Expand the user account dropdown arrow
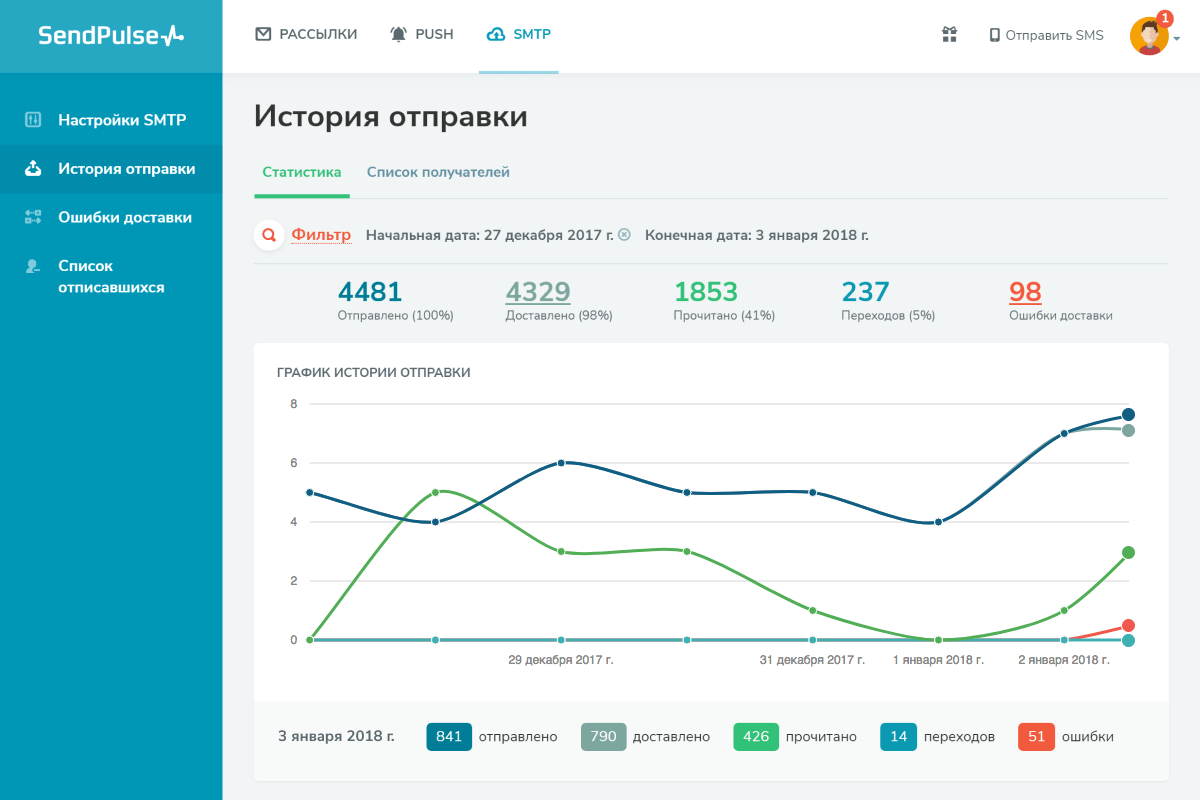1200x800 pixels. (x=1177, y=39)
